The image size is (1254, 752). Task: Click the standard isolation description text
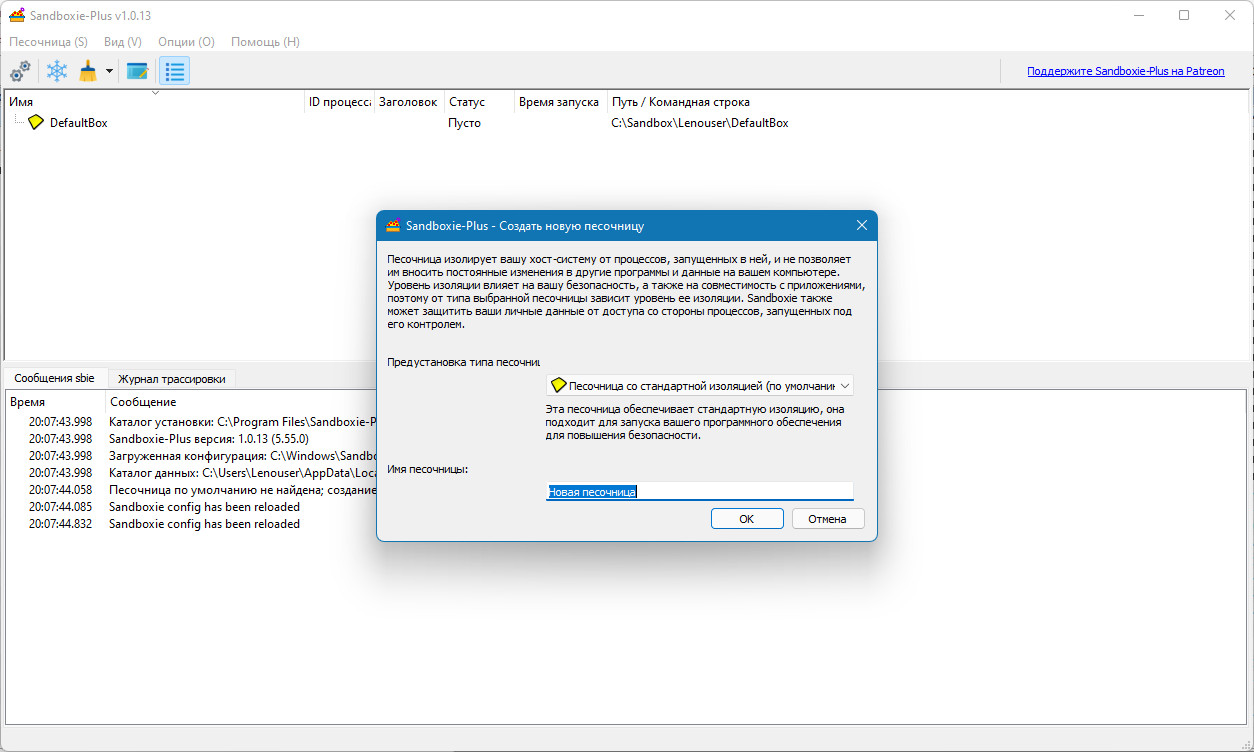click(x=696, y=422)
